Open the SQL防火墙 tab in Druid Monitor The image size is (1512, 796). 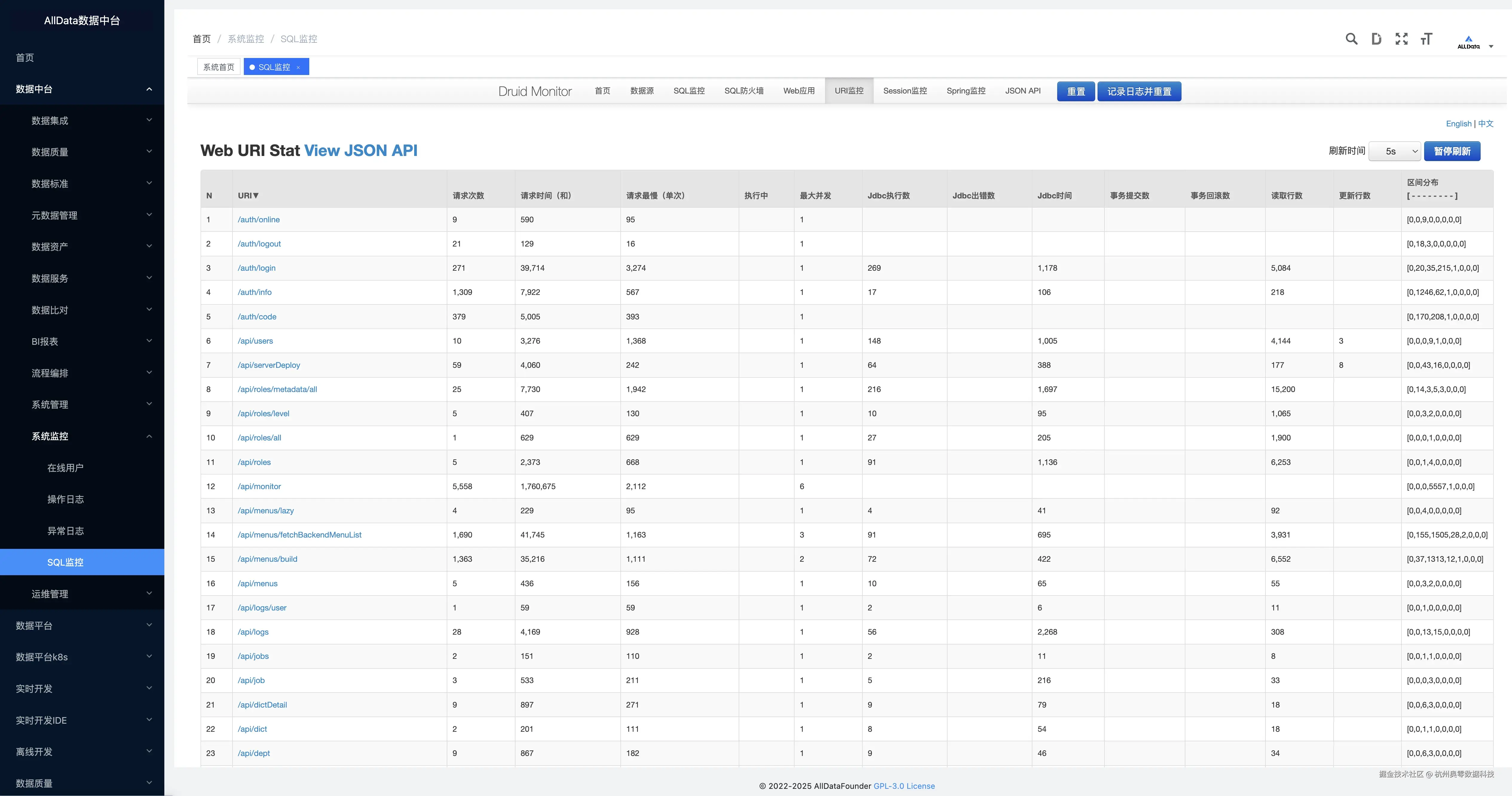click(x=744, y=91)
